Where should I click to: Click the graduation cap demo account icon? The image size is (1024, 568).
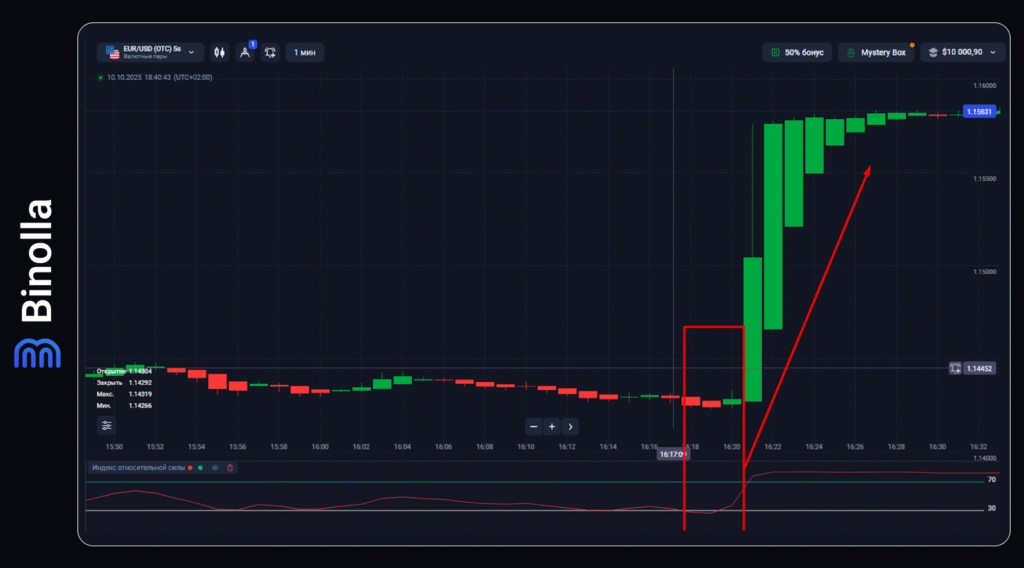(931, 52)
